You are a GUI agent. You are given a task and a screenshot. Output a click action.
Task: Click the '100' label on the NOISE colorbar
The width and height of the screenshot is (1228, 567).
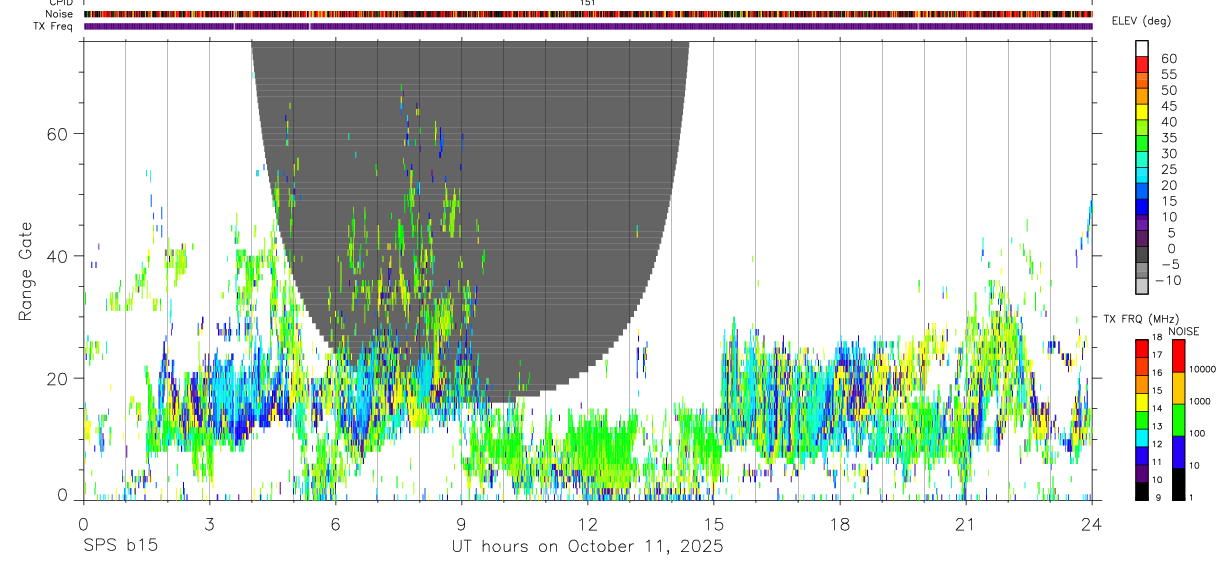point(1199,433)
